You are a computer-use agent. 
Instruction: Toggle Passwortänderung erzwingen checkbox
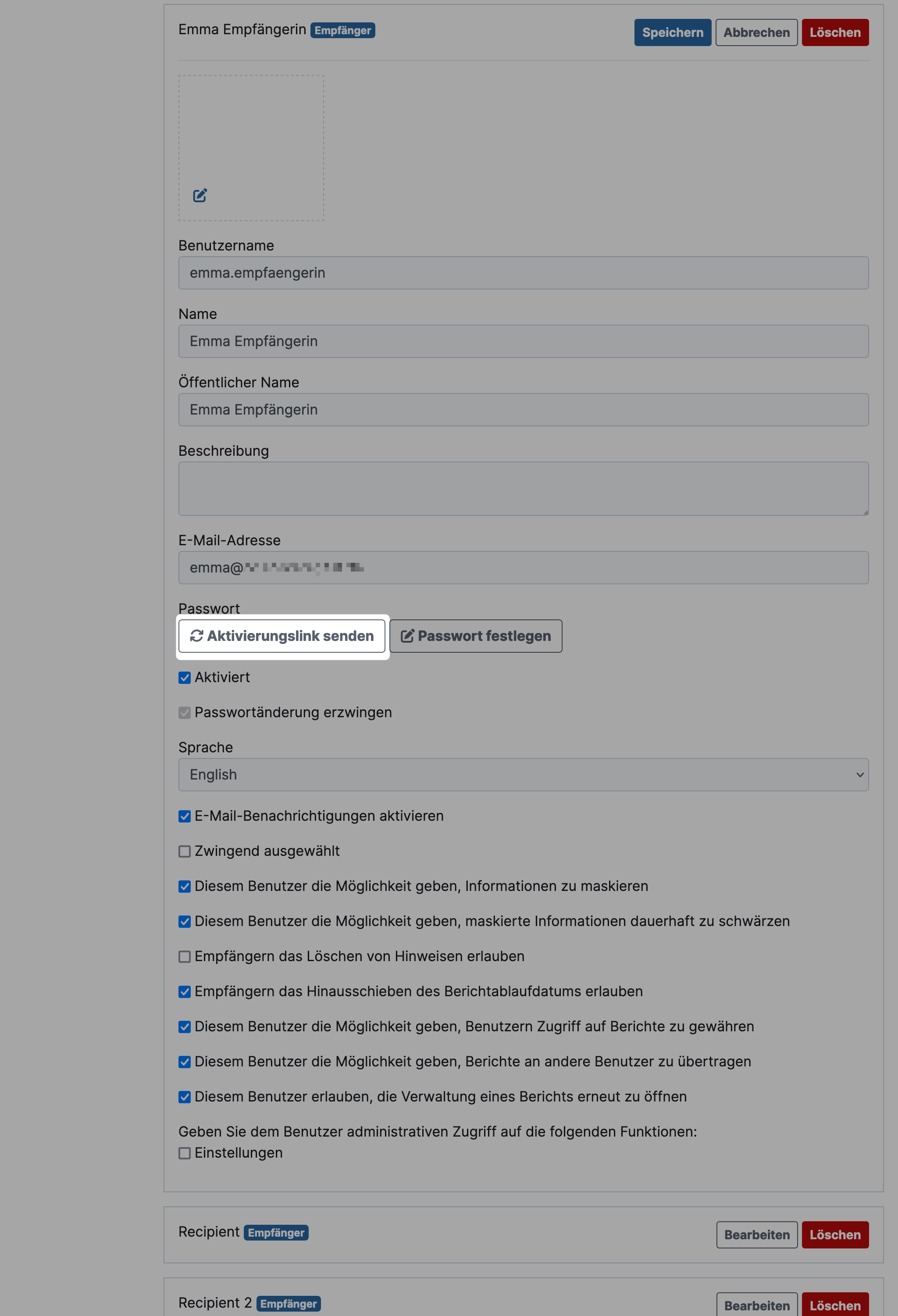(185, 713)
